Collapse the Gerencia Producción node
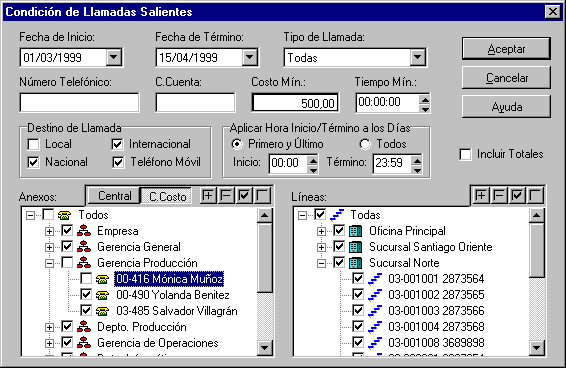Image resolution: width=566 pixels, height=368 pixels. tap(49, 263)
